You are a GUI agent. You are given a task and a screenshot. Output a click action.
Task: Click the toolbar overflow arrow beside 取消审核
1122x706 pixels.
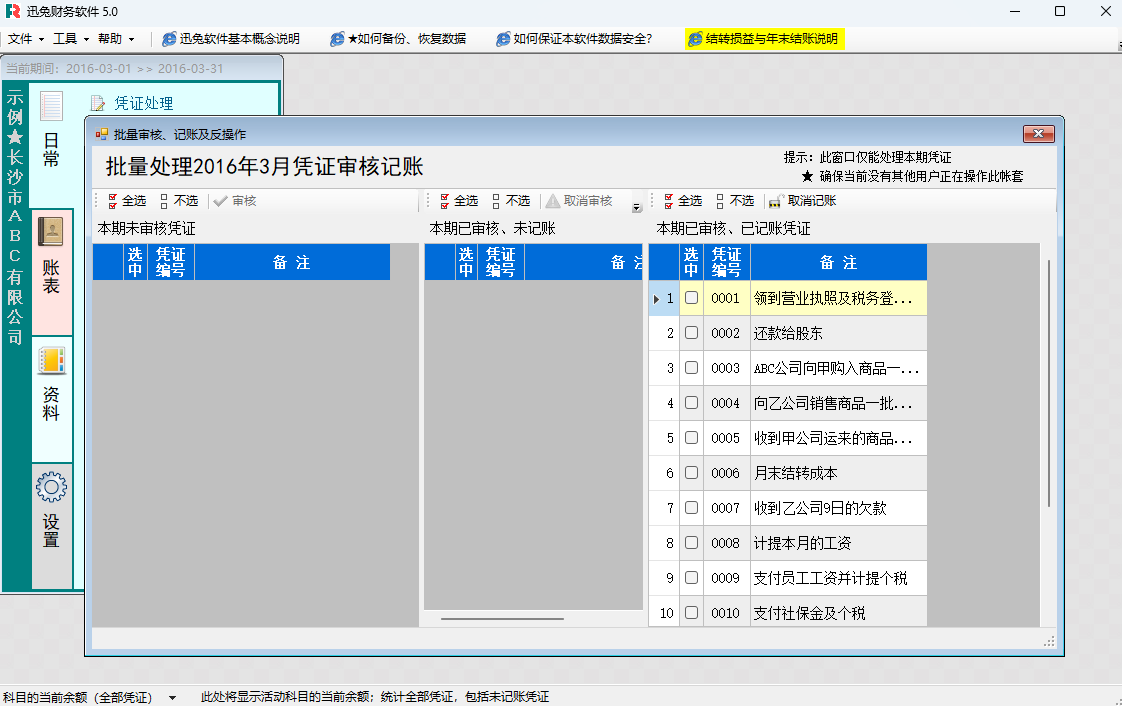click(637, 207)
